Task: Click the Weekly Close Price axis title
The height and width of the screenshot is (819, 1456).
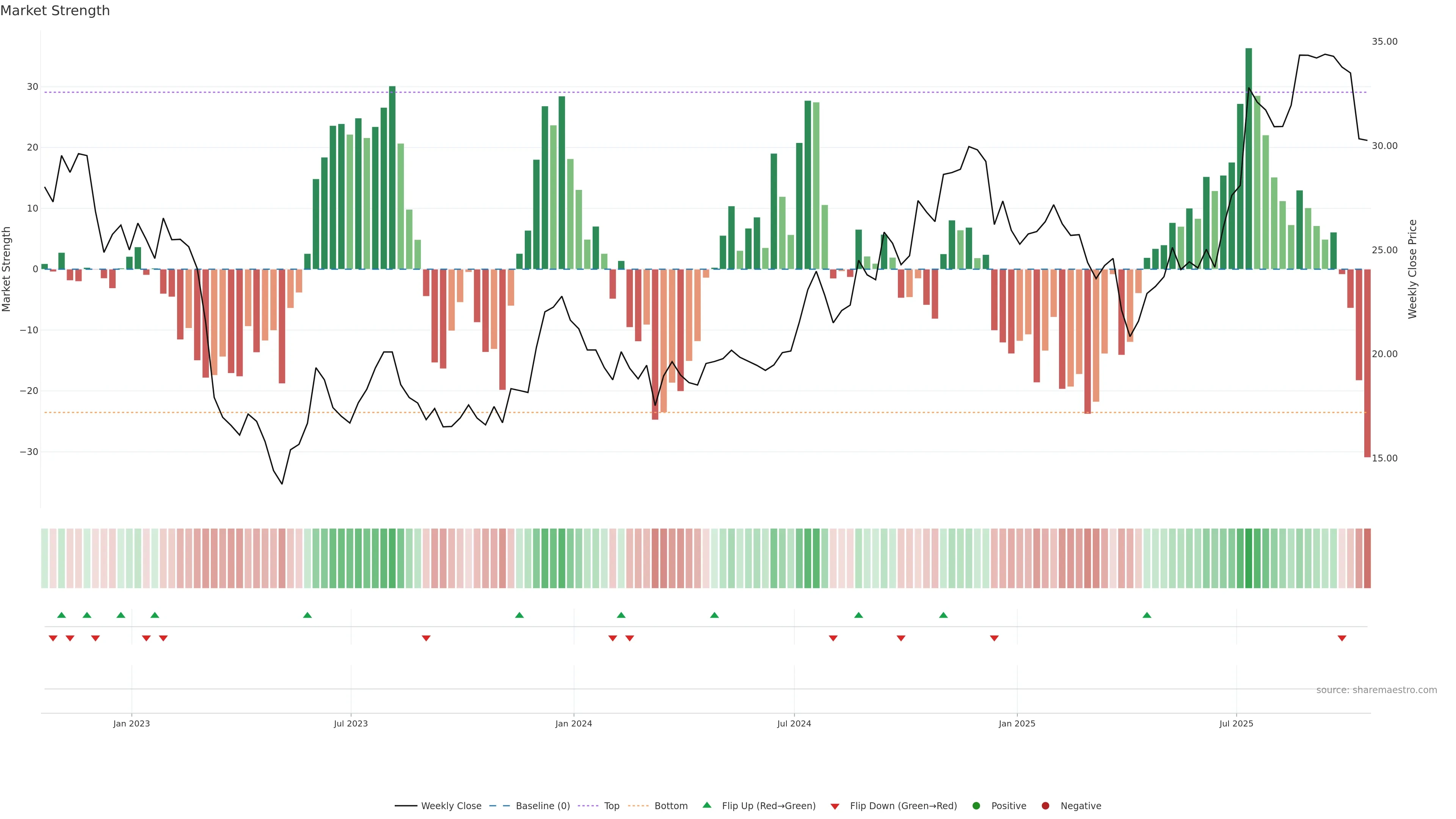Action: [1412, 269]
